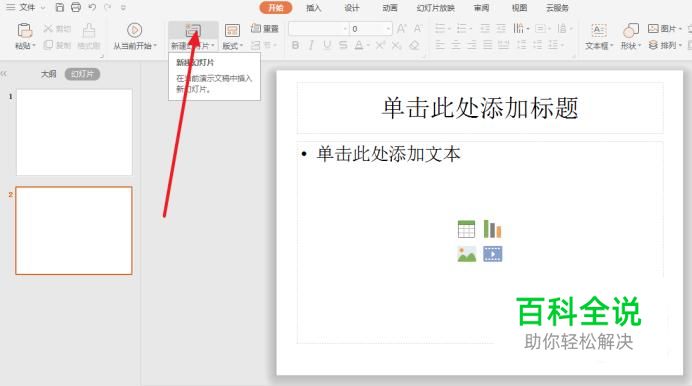Toggle align left paragraph button
The width and height of the screenshot is (692, 386).
(440, 45)
